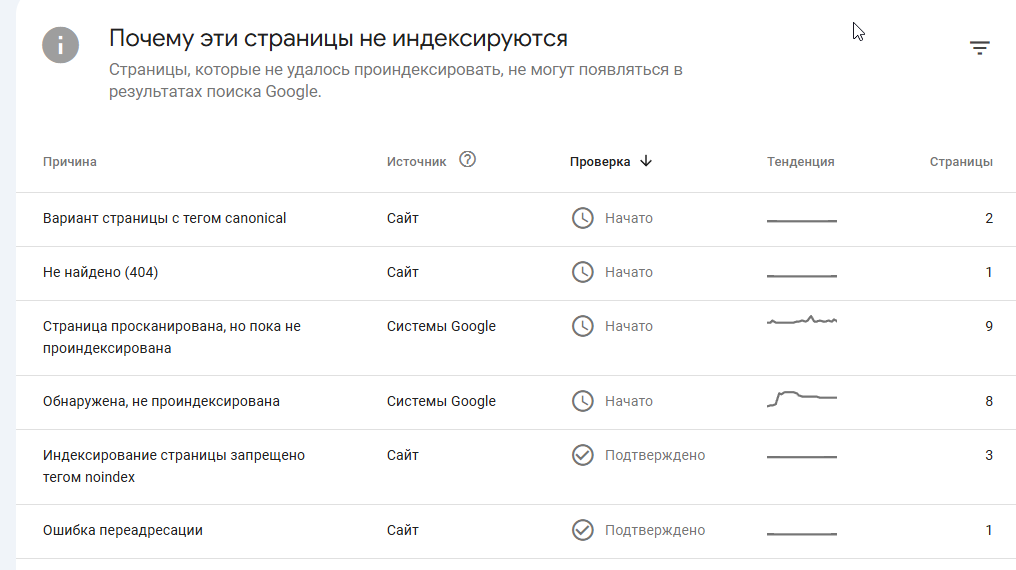1016x570 pixels.
Task: Click checkmark icon in noindex row
Action: coord(582,455)
